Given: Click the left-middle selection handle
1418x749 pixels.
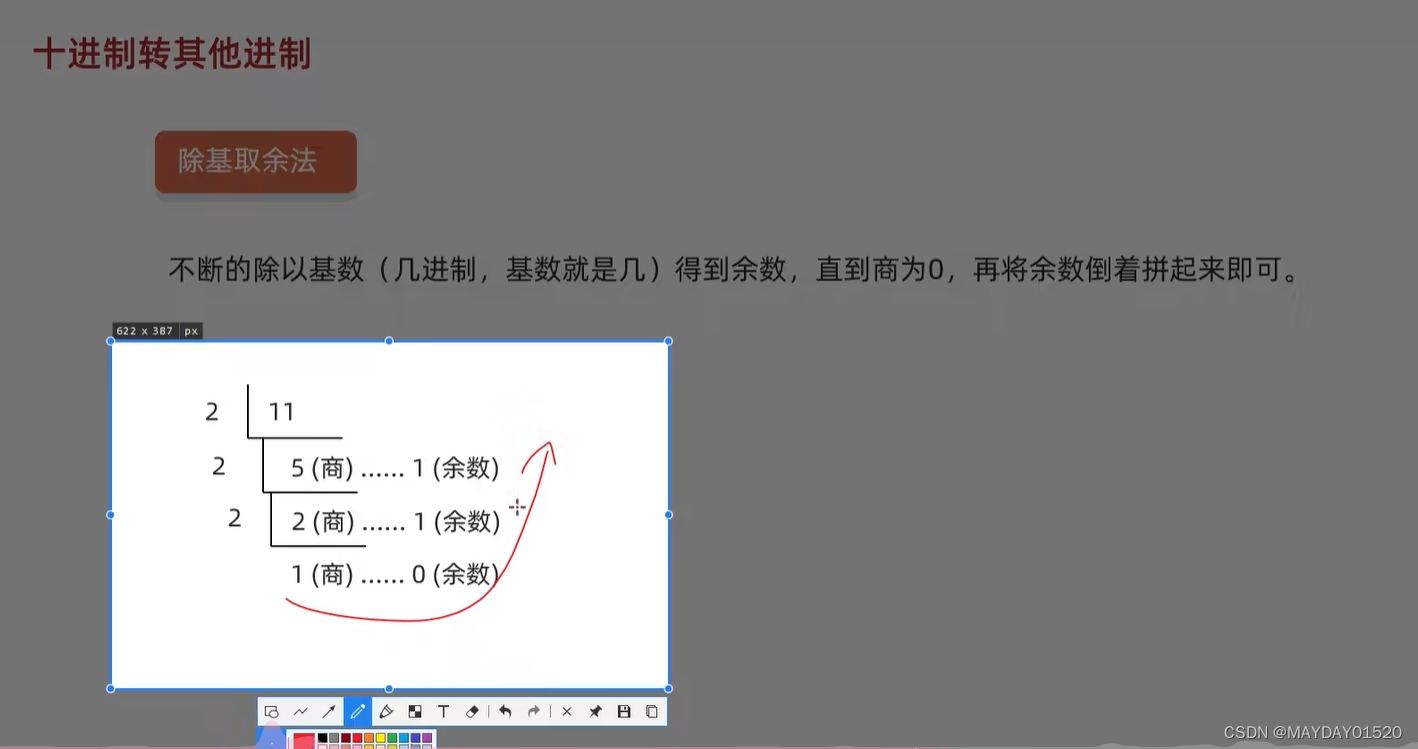Looking at the screenshot, I should click(x=110, y=515).
